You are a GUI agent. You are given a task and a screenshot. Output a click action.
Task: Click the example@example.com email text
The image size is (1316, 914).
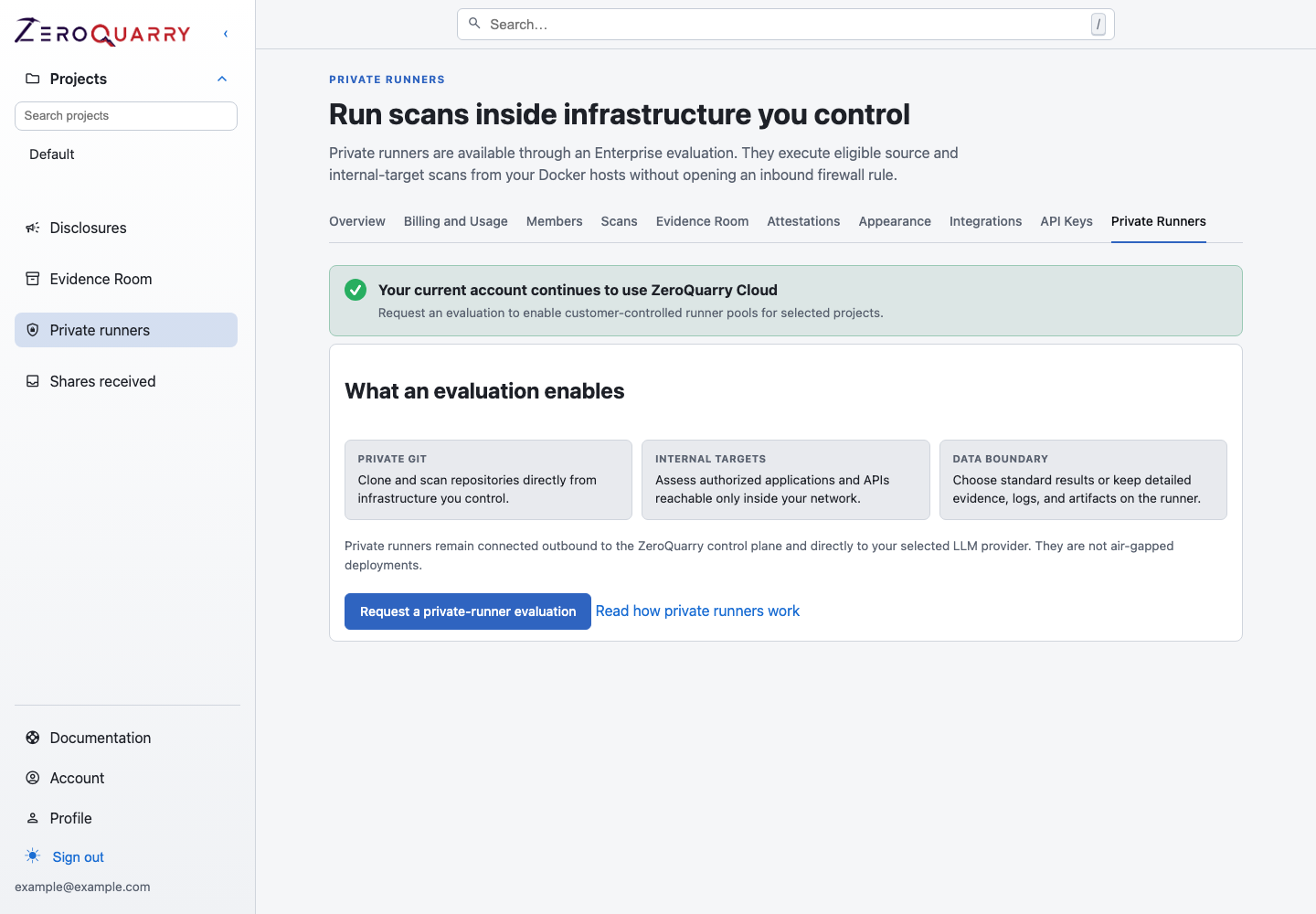[82, 887]
